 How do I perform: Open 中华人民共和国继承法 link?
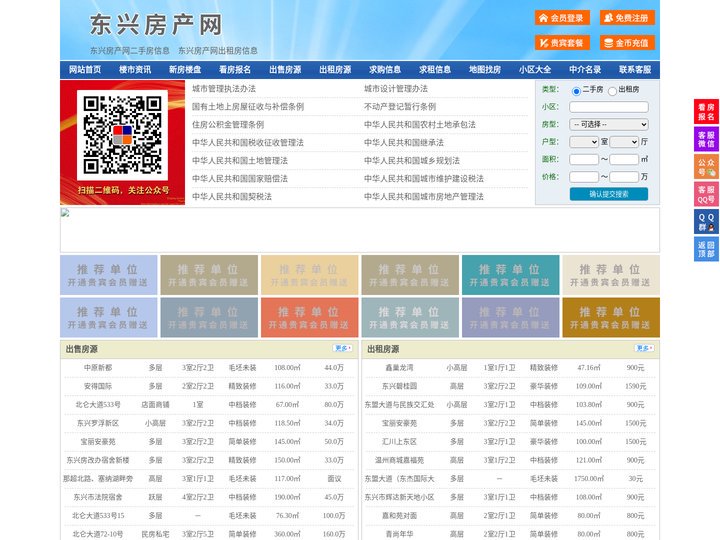click(x=404, y=142)
